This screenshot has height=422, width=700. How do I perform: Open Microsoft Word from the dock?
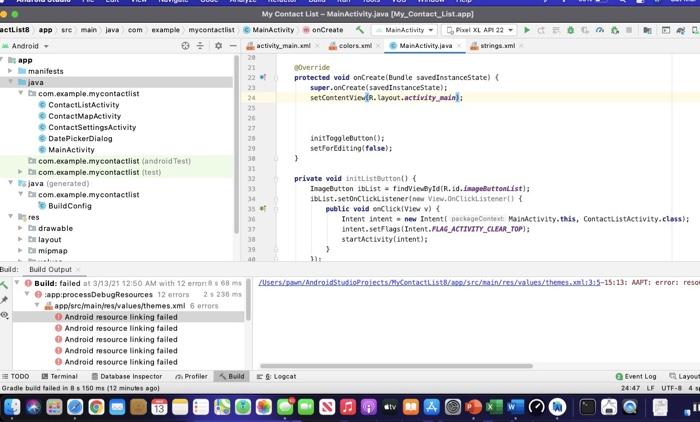tap(515, 407)
